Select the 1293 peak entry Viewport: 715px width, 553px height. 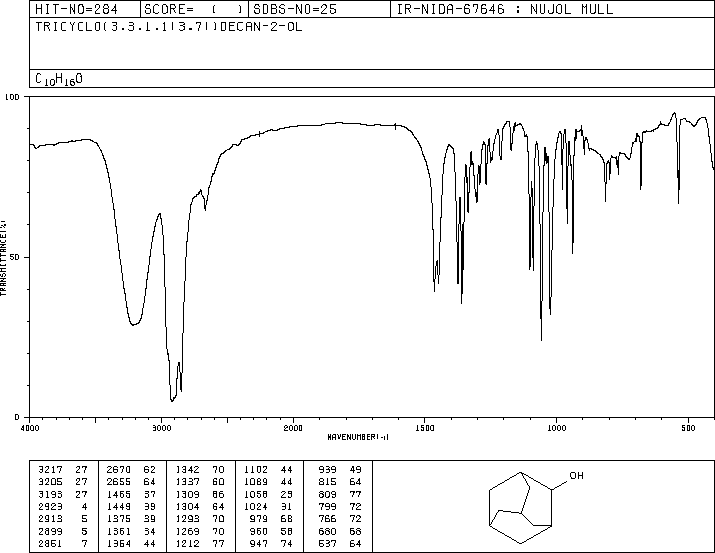coord(200,519)
